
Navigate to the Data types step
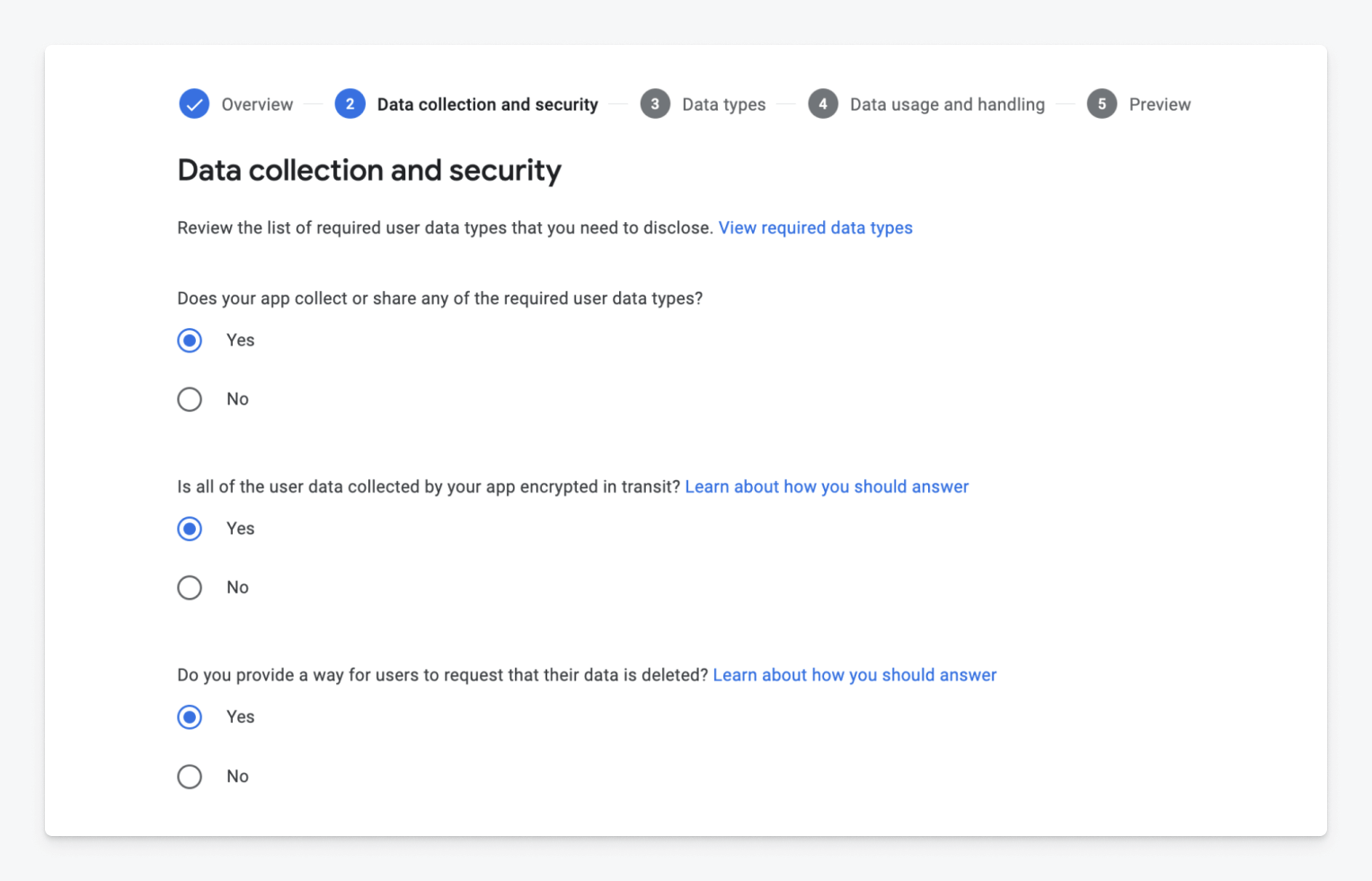pos(723,103)
